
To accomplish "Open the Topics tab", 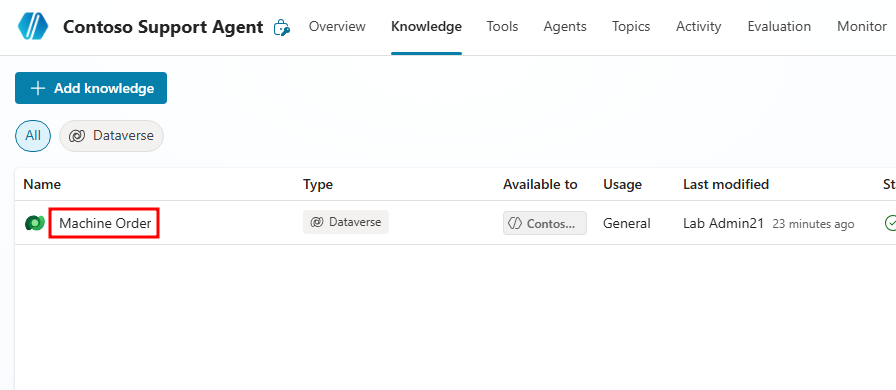I will click(x=631, y=26).
